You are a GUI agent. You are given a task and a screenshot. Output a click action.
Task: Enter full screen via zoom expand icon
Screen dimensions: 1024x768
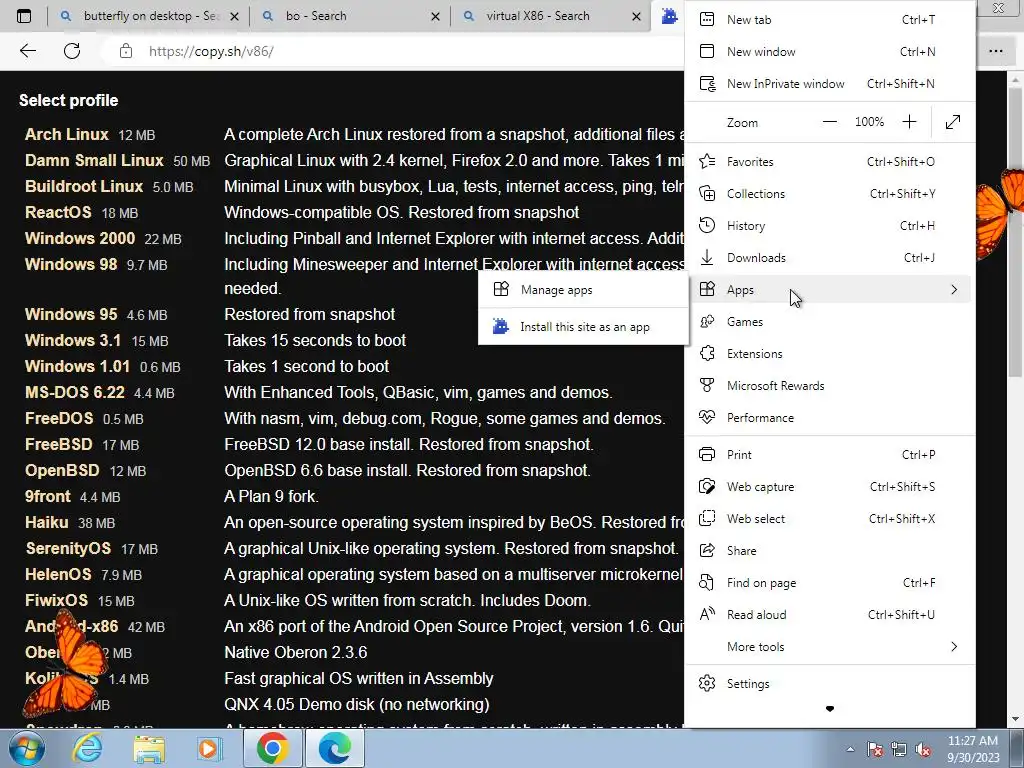[953, 122]
